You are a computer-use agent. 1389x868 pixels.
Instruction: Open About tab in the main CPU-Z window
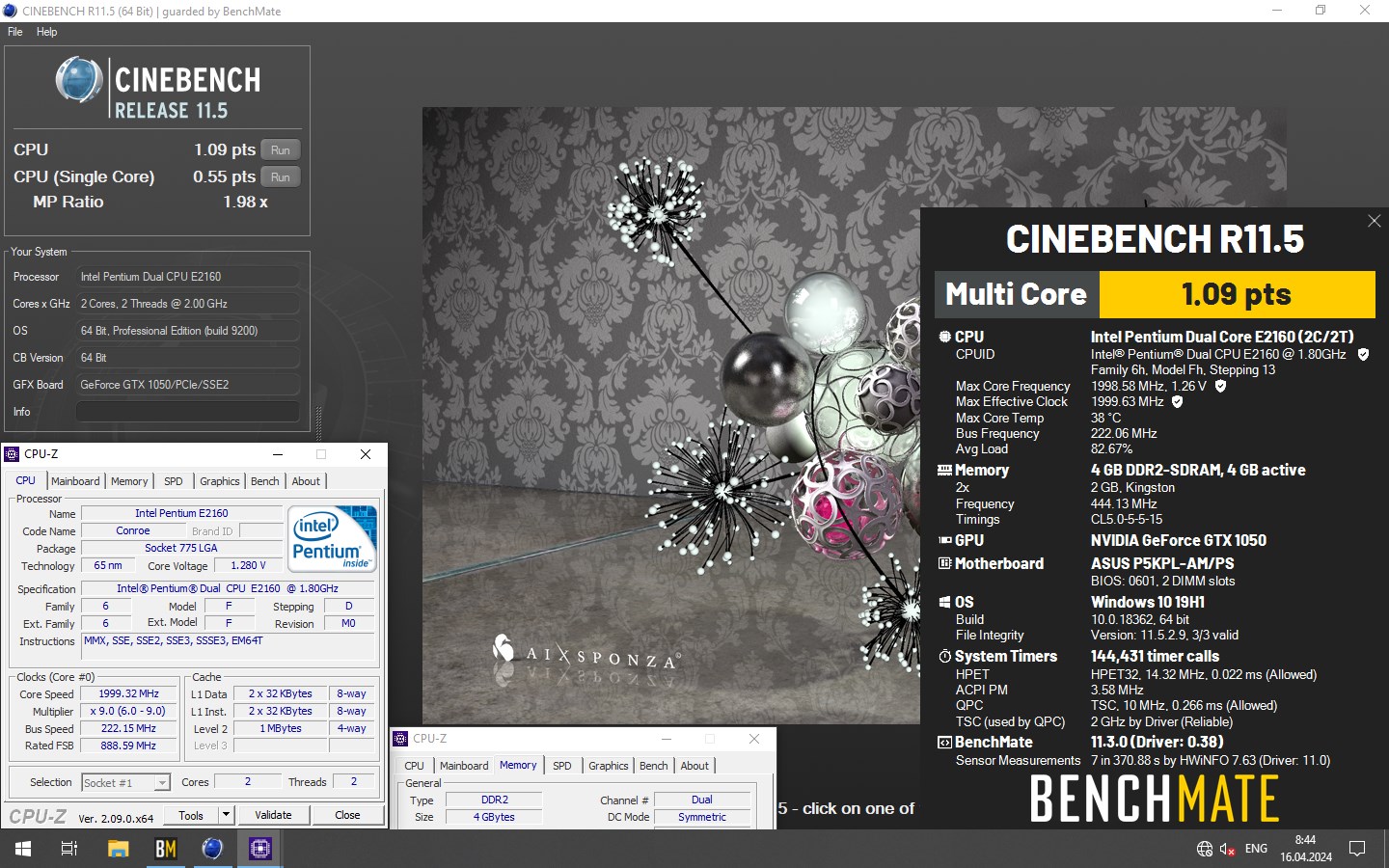[306, 481]
